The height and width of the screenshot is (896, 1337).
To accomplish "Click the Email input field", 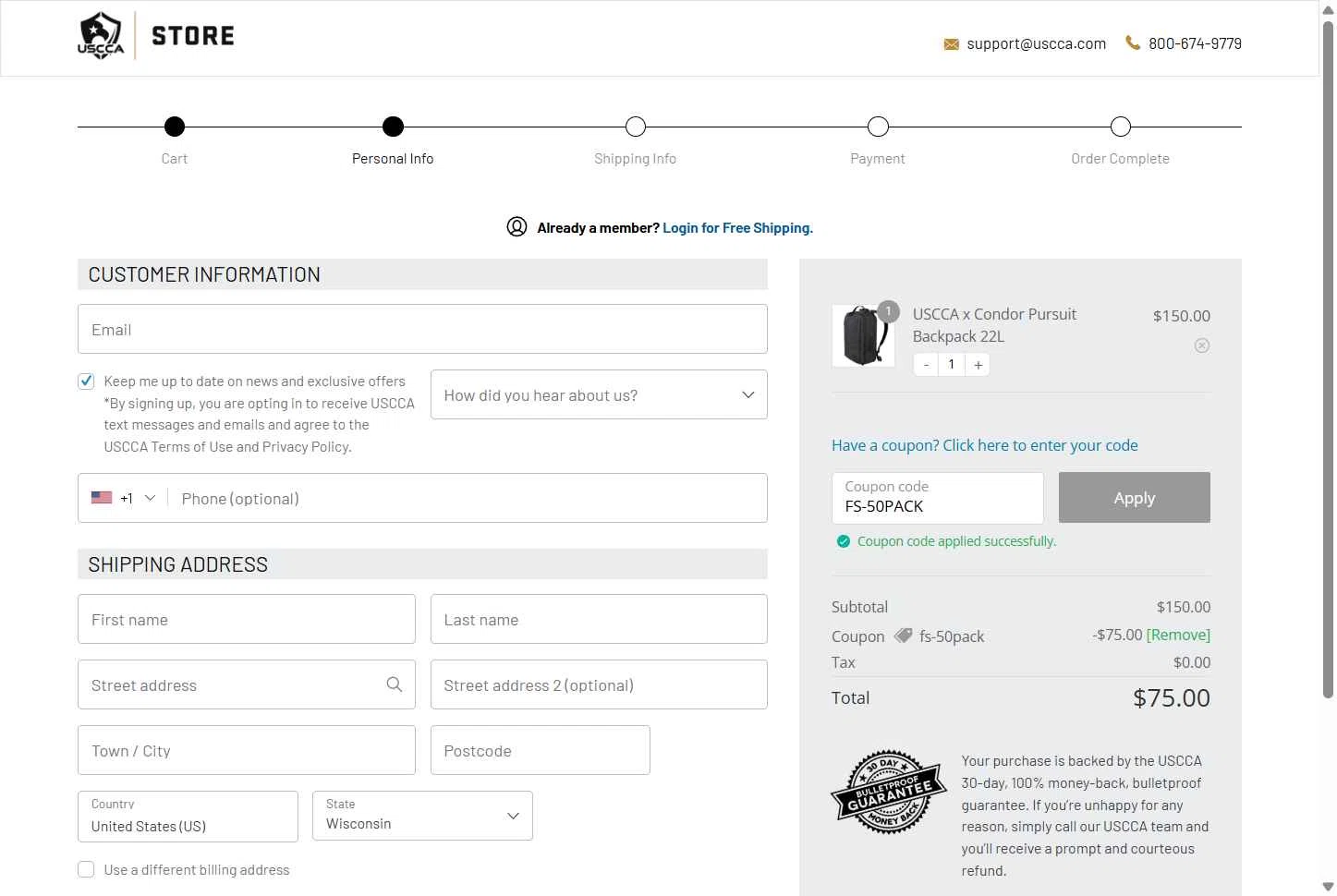I will click(422, 329).
